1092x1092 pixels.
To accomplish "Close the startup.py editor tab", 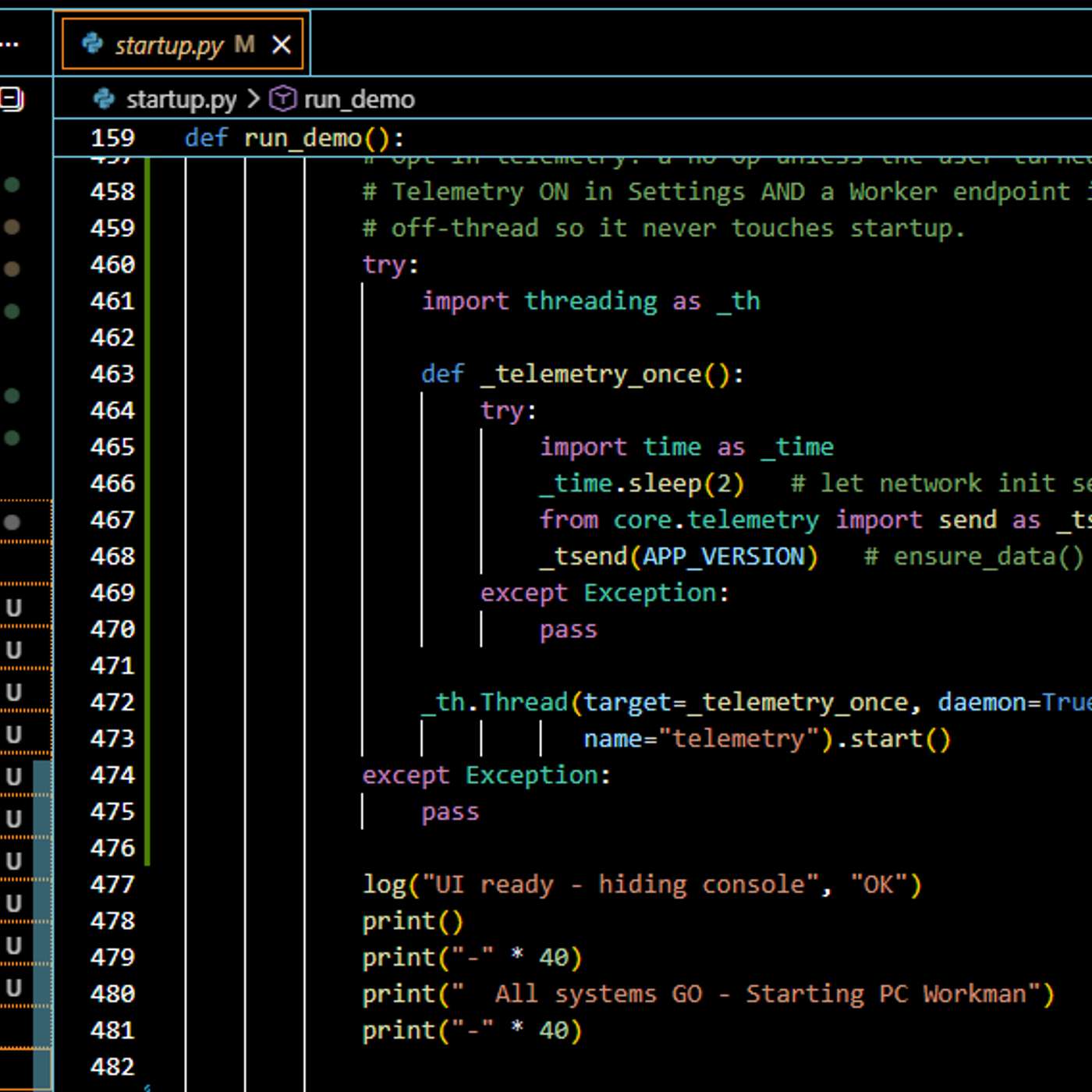I will (x=281, y=45).
